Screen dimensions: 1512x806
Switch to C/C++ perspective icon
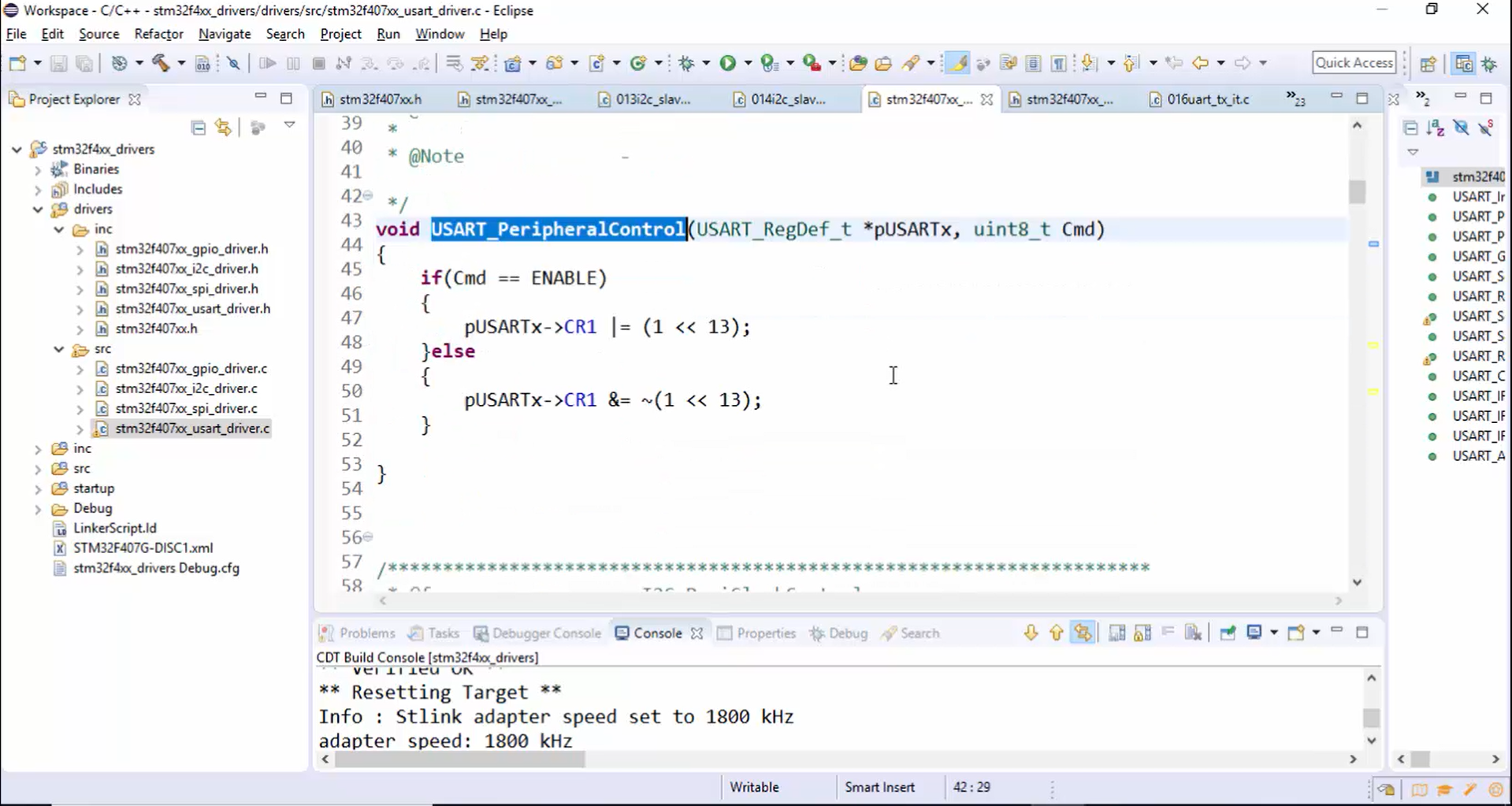[1463, 63]
